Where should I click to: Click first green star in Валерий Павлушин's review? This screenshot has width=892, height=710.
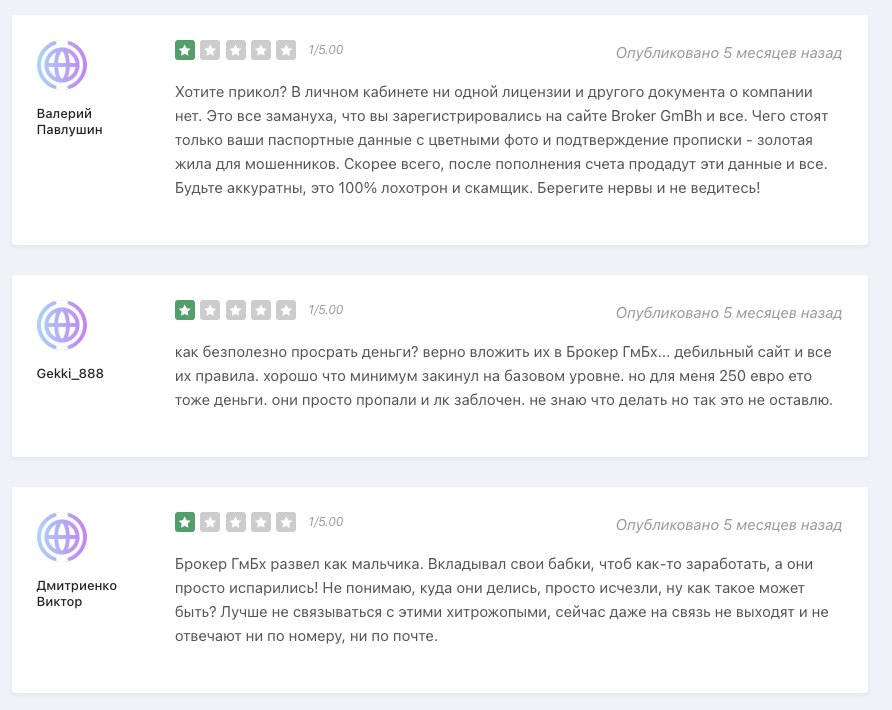point(185,50)
